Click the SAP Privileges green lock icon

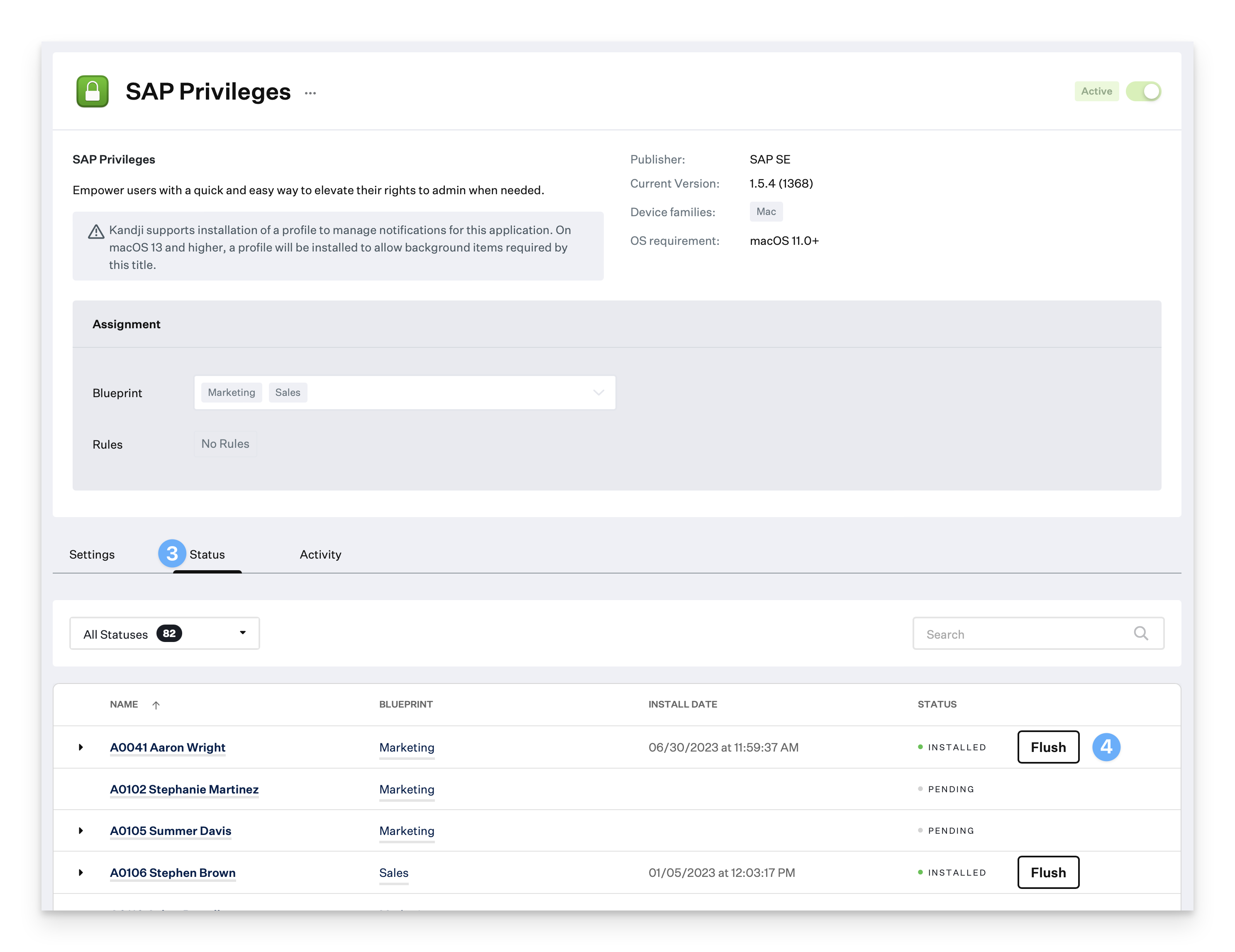coord(92,92)
